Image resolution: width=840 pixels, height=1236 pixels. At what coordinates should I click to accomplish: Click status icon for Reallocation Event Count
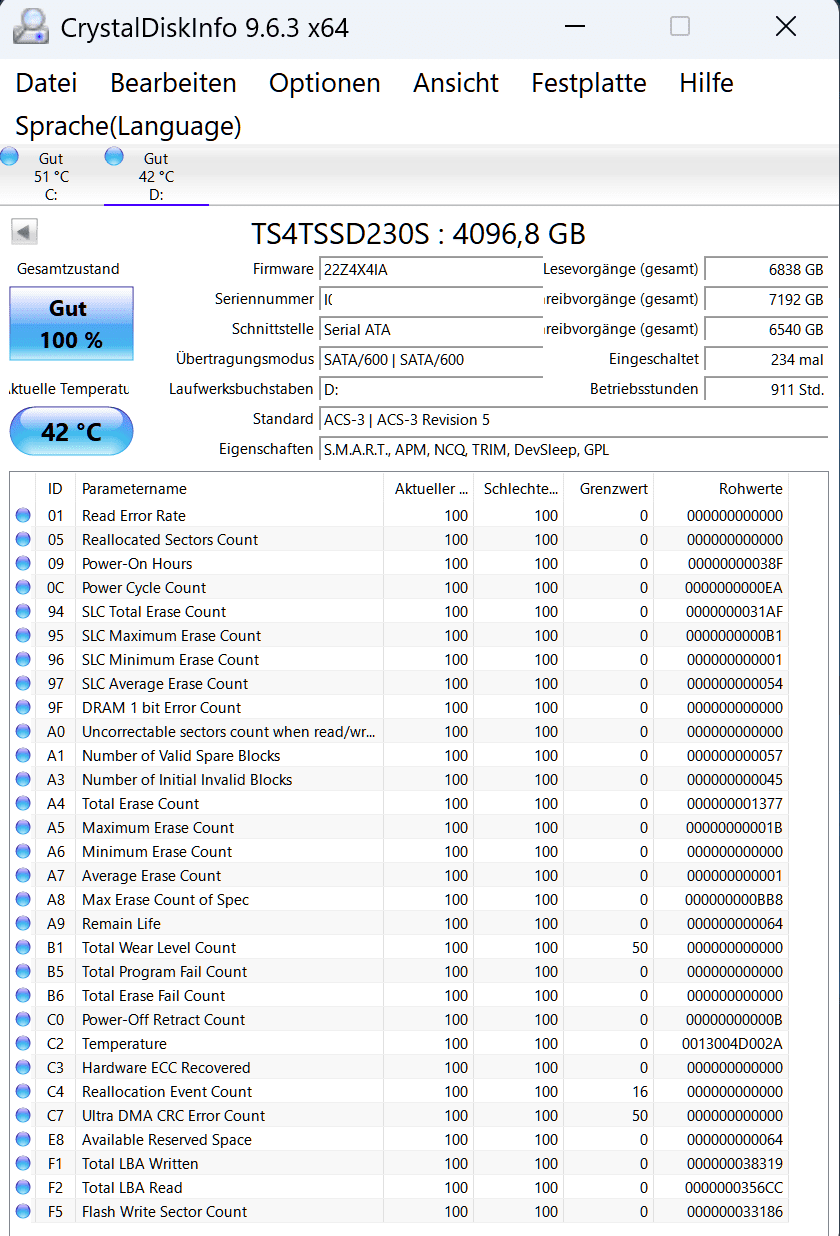[x=23, y=1092]
